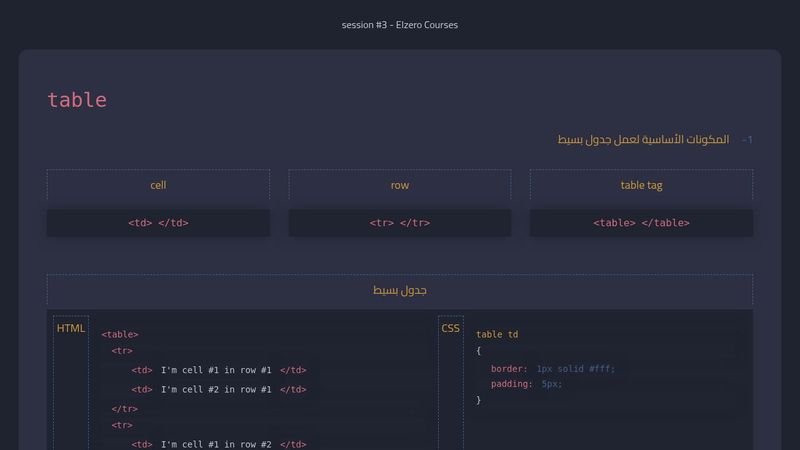Click the "<tr> </tr>" code snippet box
Viewport: 800px width, 450px height.
point(399,223)
